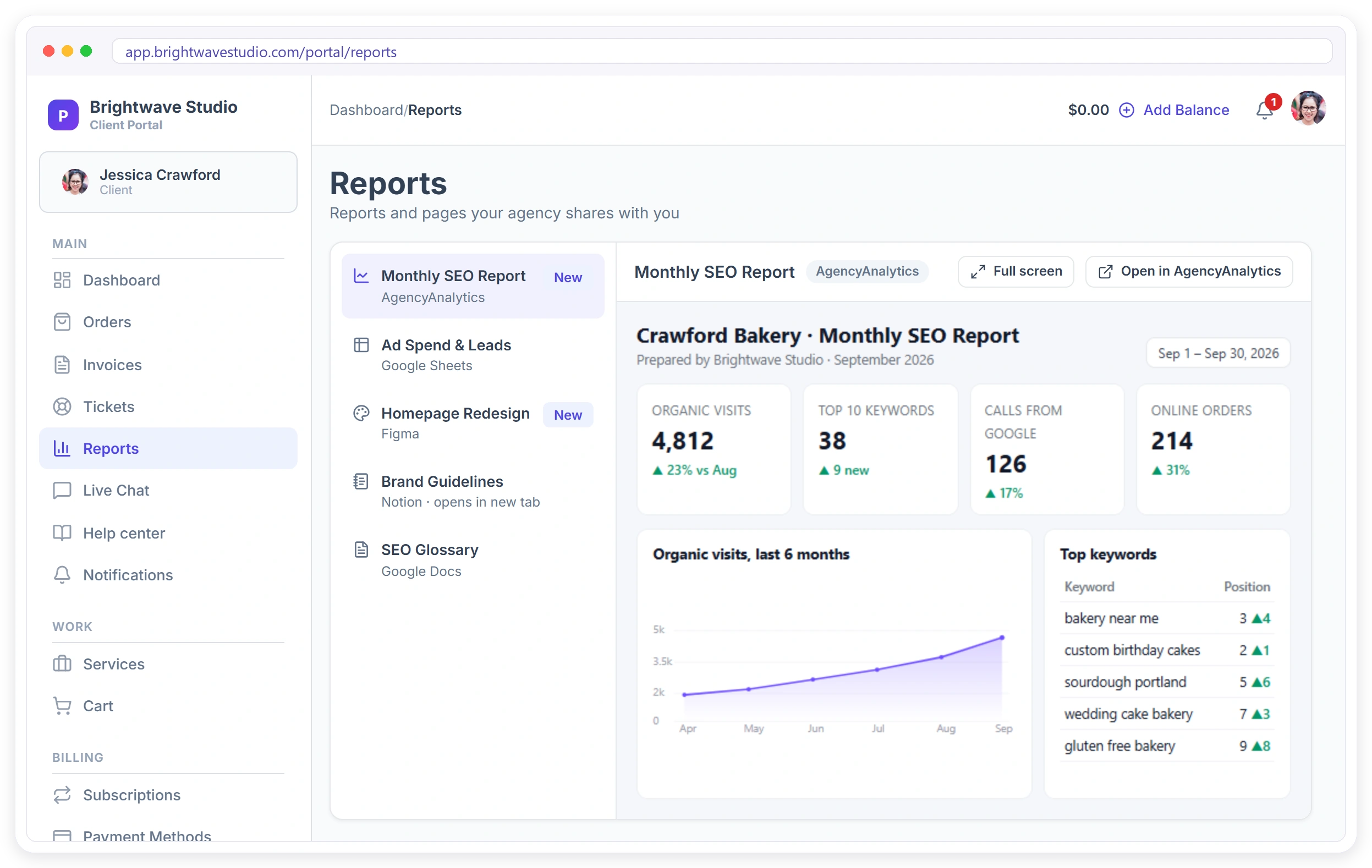The height and width of the screenshot is (868, 1372).
Task: Click the 'sourdough portland' keyword row
Action: (x=1167, y=682)
